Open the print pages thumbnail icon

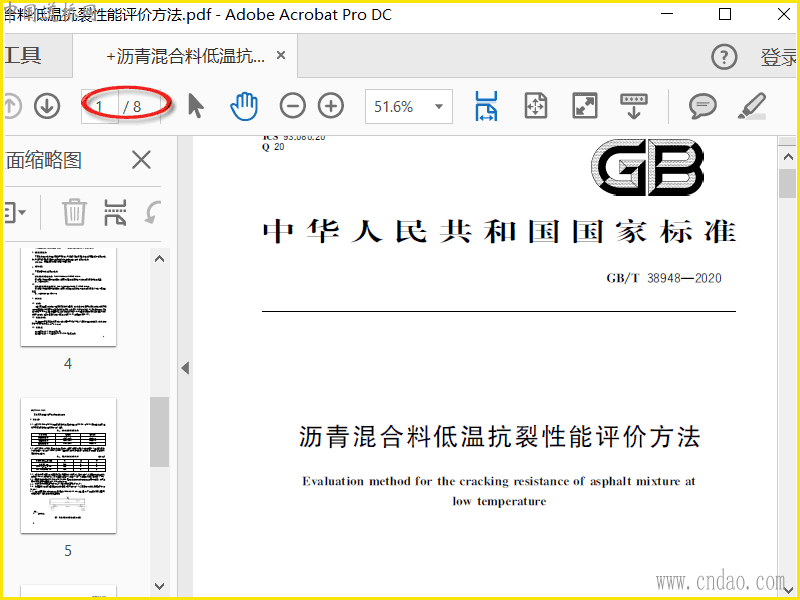tap(115, 212)
